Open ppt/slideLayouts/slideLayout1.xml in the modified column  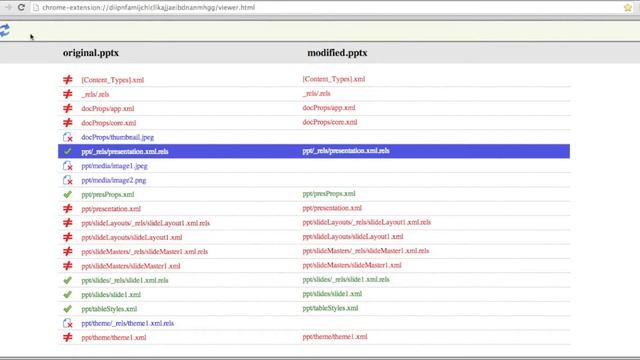[353, 237]
